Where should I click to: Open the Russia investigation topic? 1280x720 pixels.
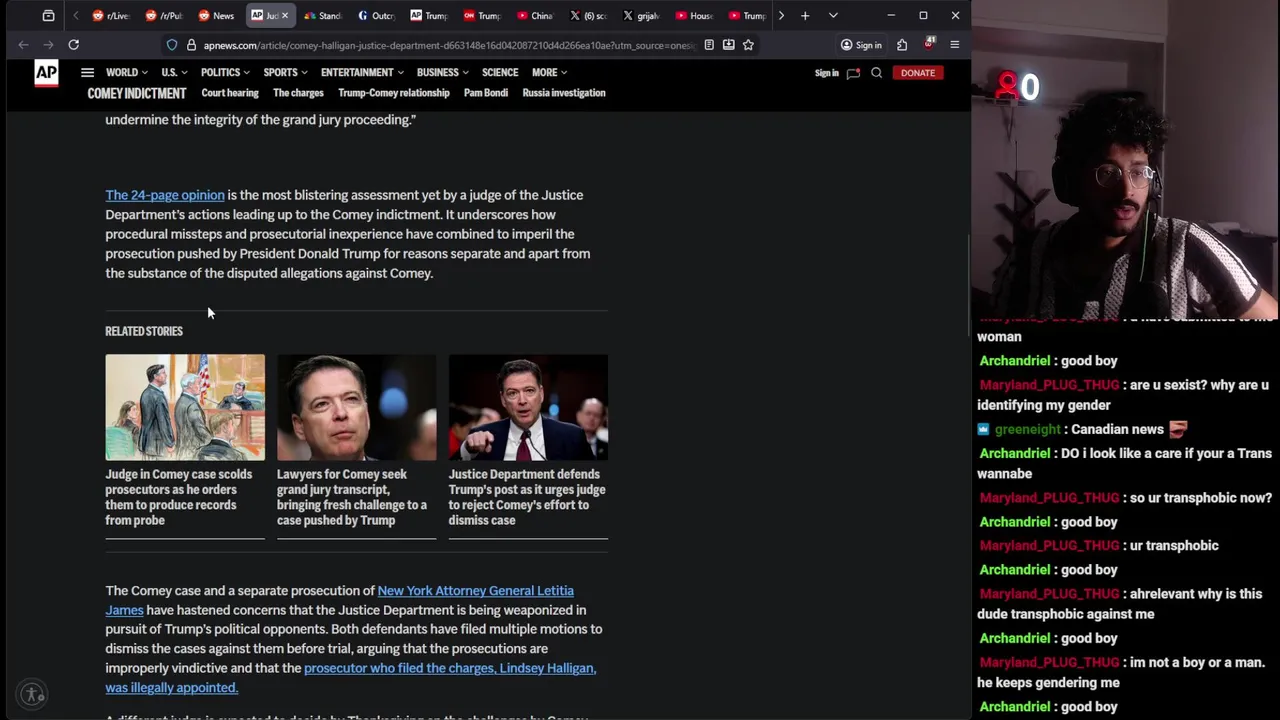(x=564, y=93)
